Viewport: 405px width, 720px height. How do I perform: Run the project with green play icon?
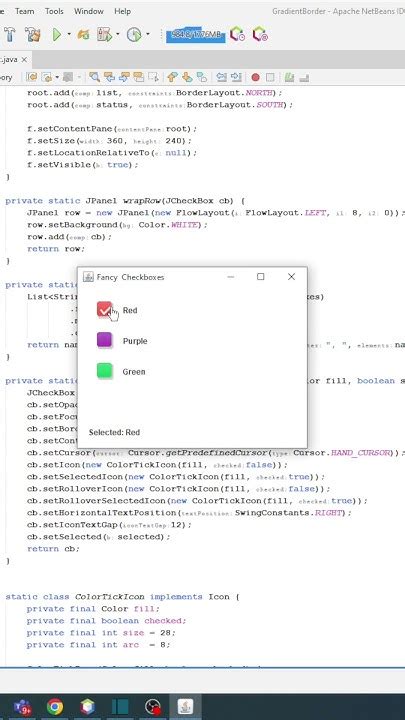point(56,34)
